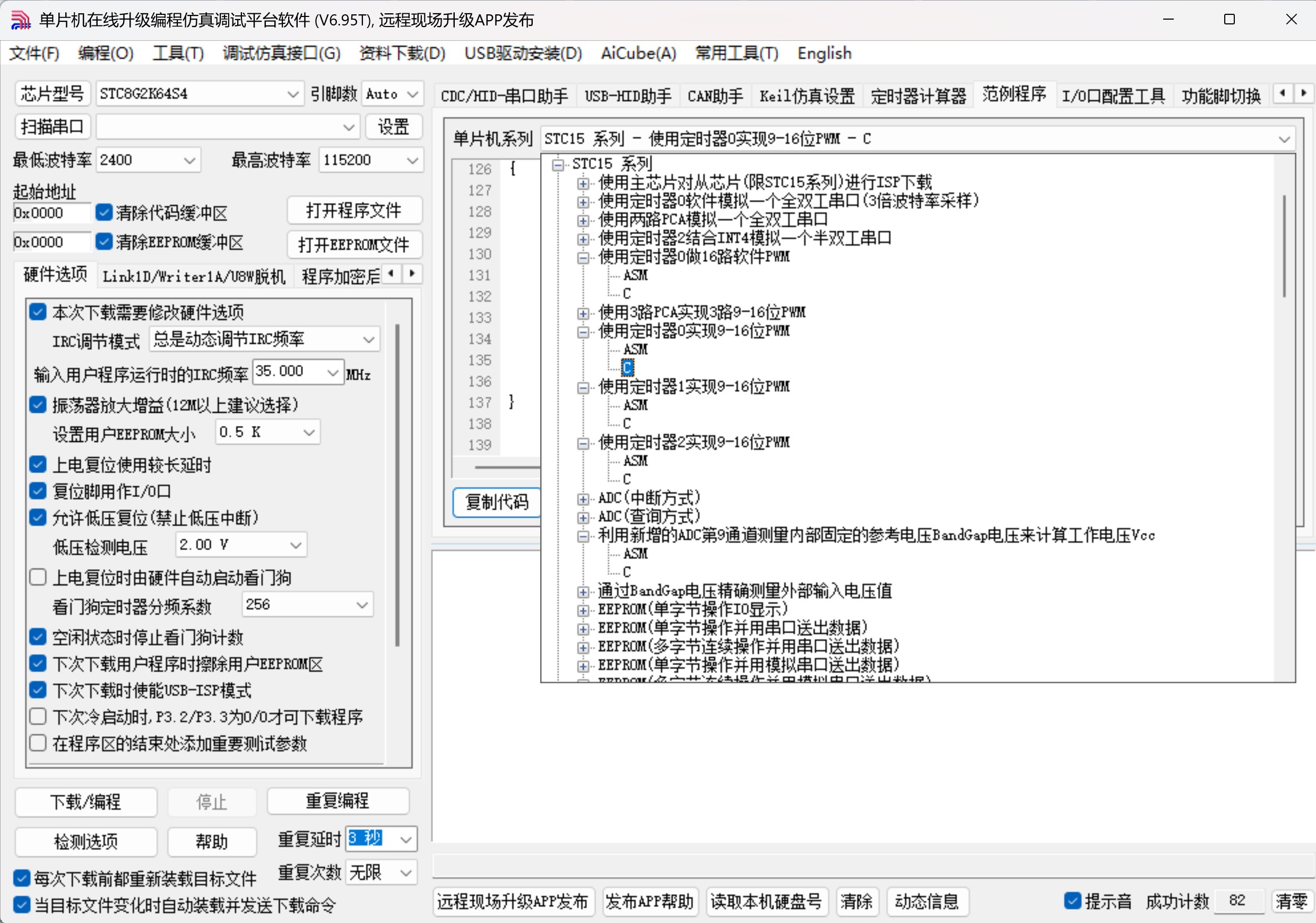
Task: Collapse STC15 系列 root node
Action: tap(557, 165)
